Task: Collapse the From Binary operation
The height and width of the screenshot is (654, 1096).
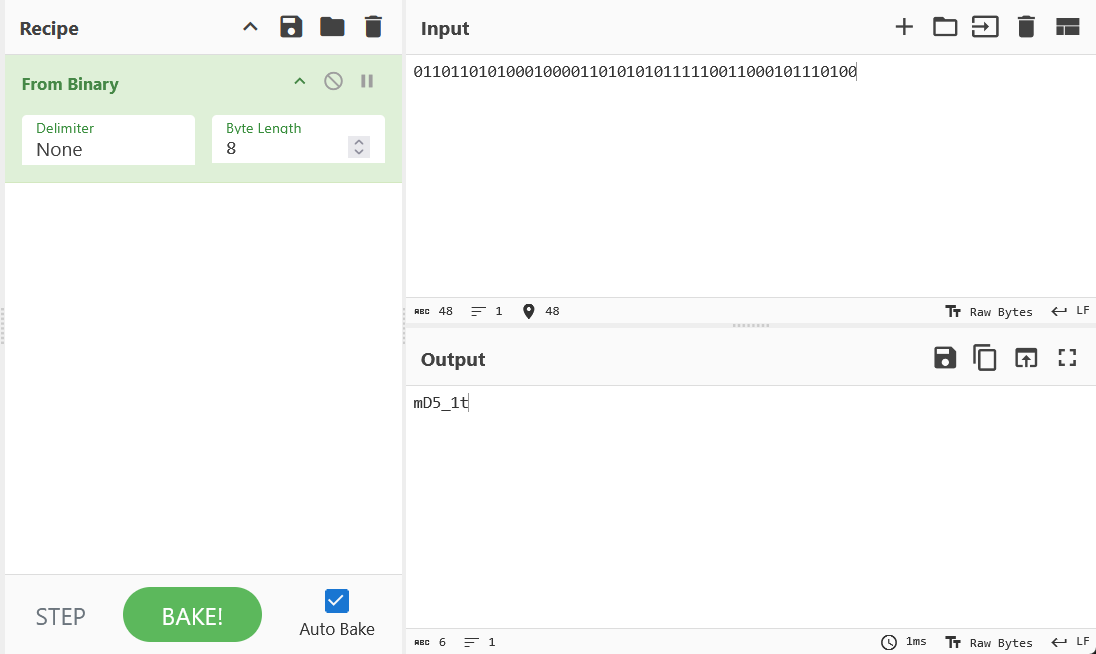Action: tap(300, 82)
